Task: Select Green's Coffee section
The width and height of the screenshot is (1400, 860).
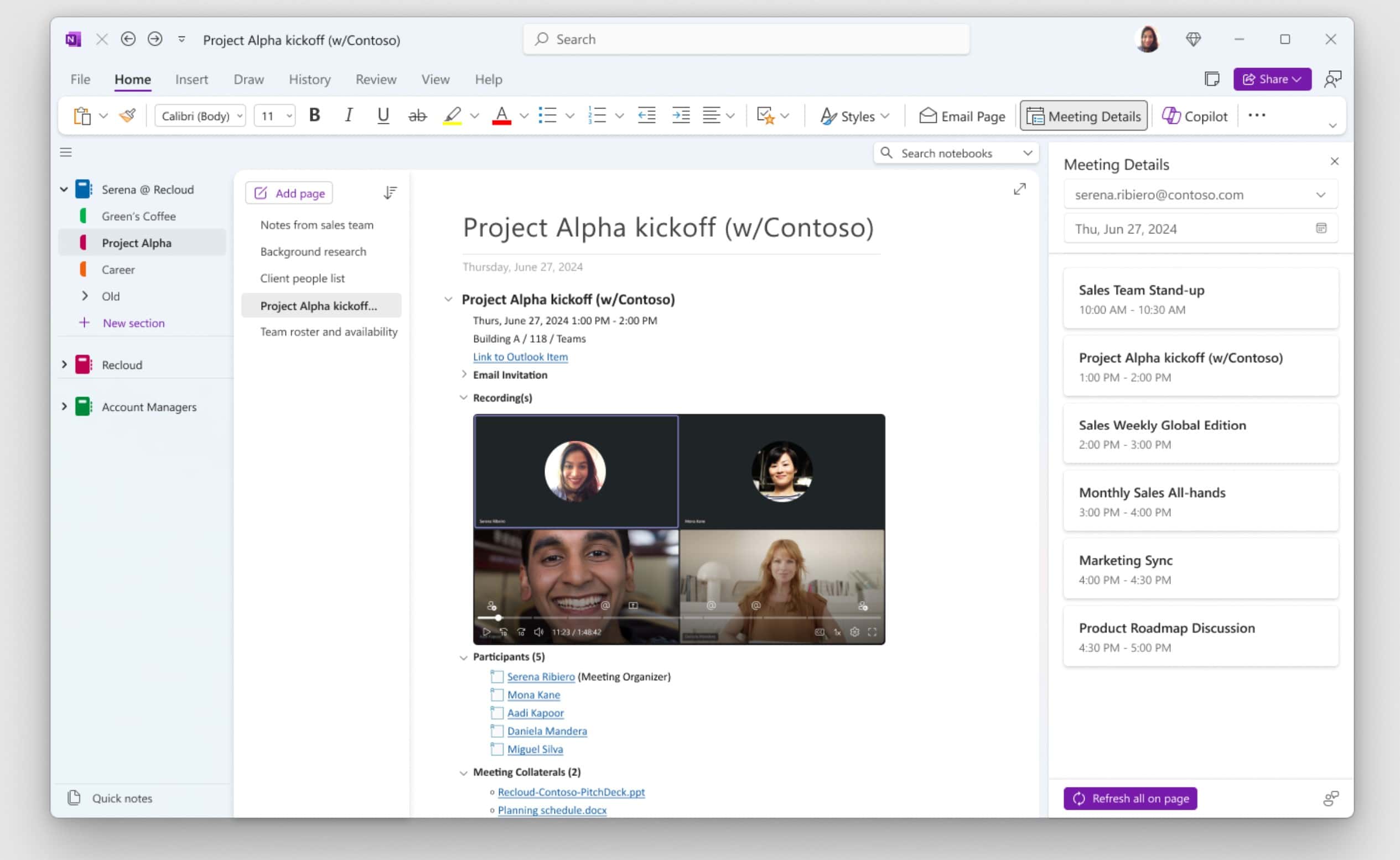Action: (x=139, y=216)
